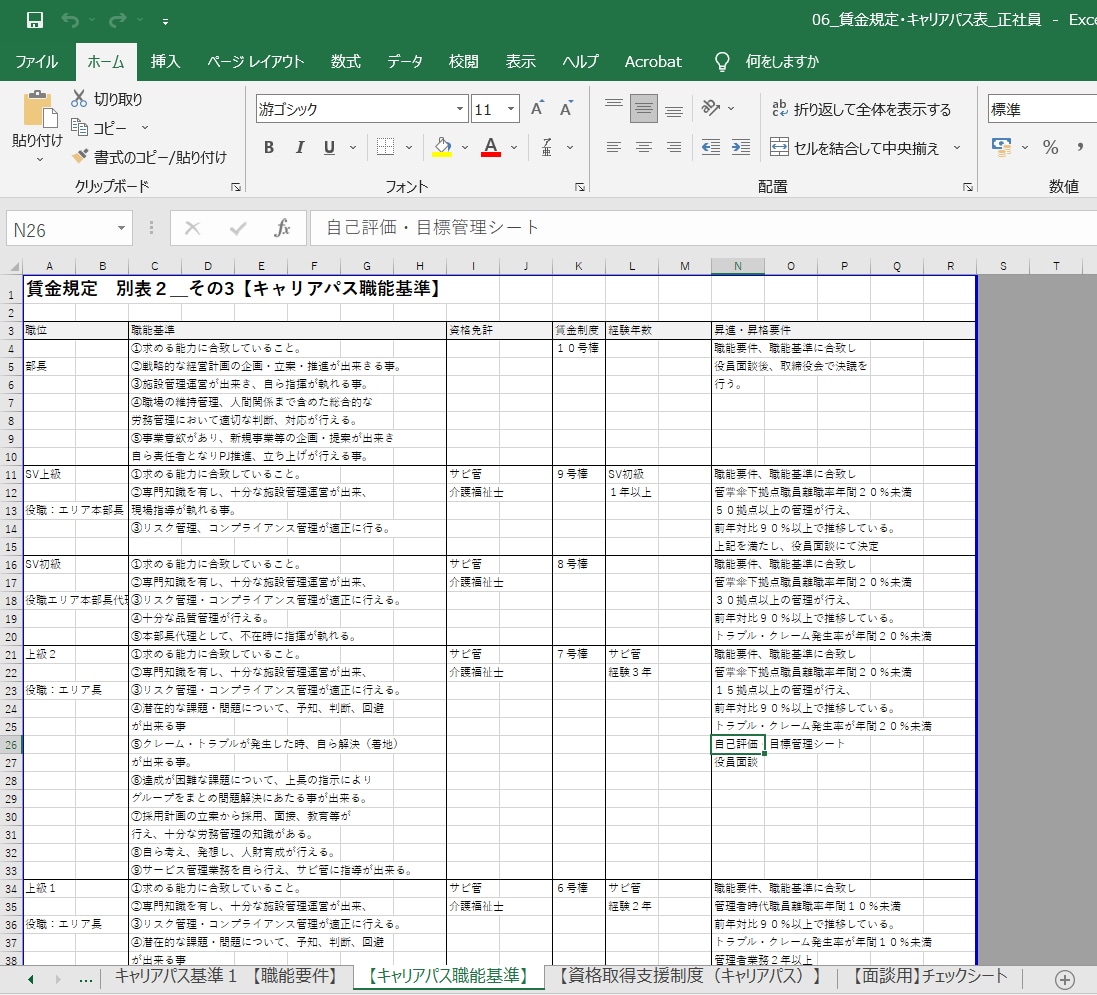
Task: Open the Name Box dropdown arrow
Action: pyautogui.click(x=121, y=229)
